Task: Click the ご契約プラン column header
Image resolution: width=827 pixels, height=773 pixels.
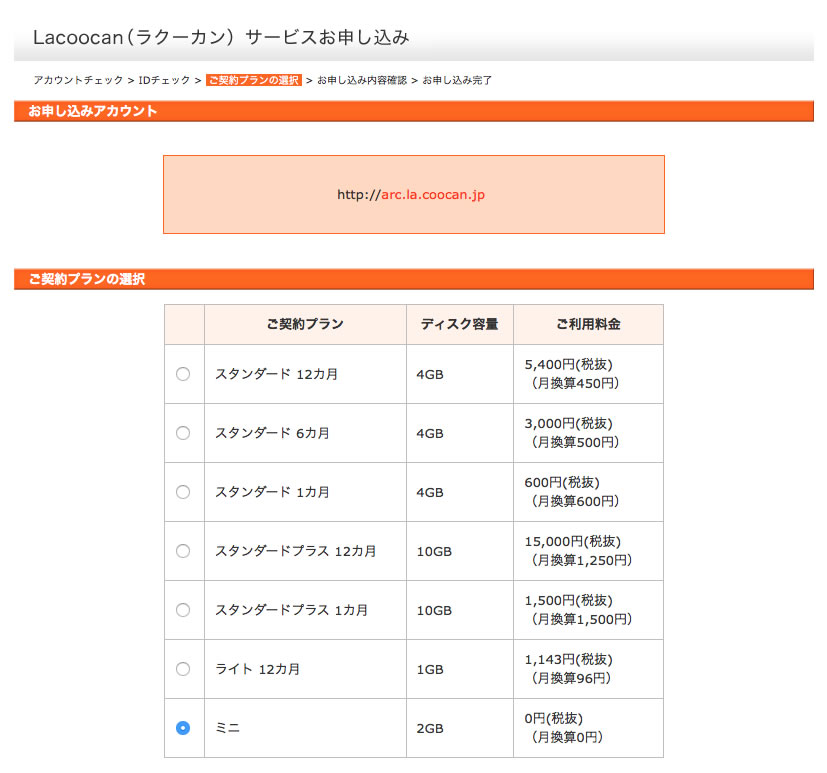Action: [x=305, y=324]
